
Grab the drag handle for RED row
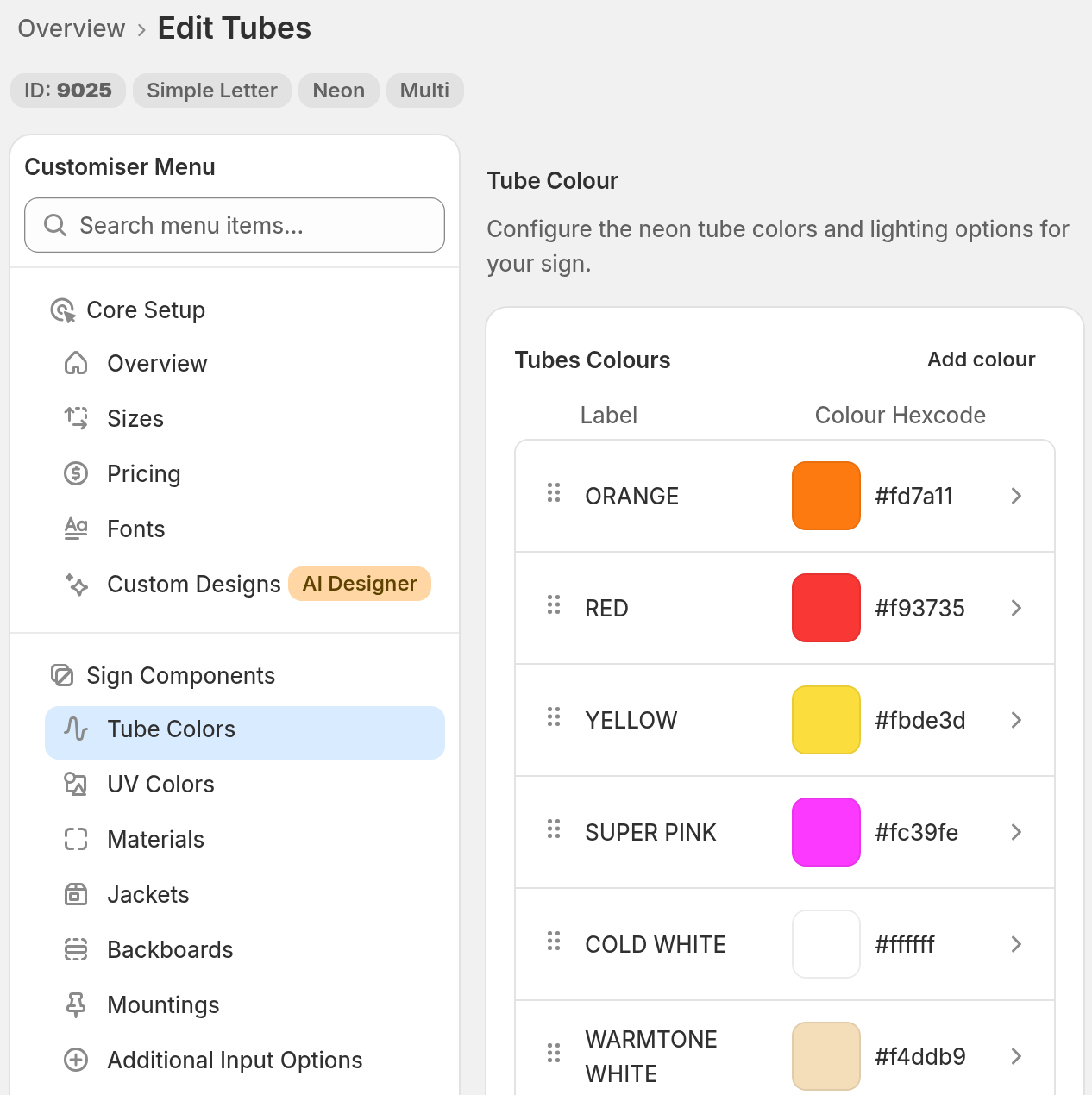pyautogui.click(x=554, y=604)
